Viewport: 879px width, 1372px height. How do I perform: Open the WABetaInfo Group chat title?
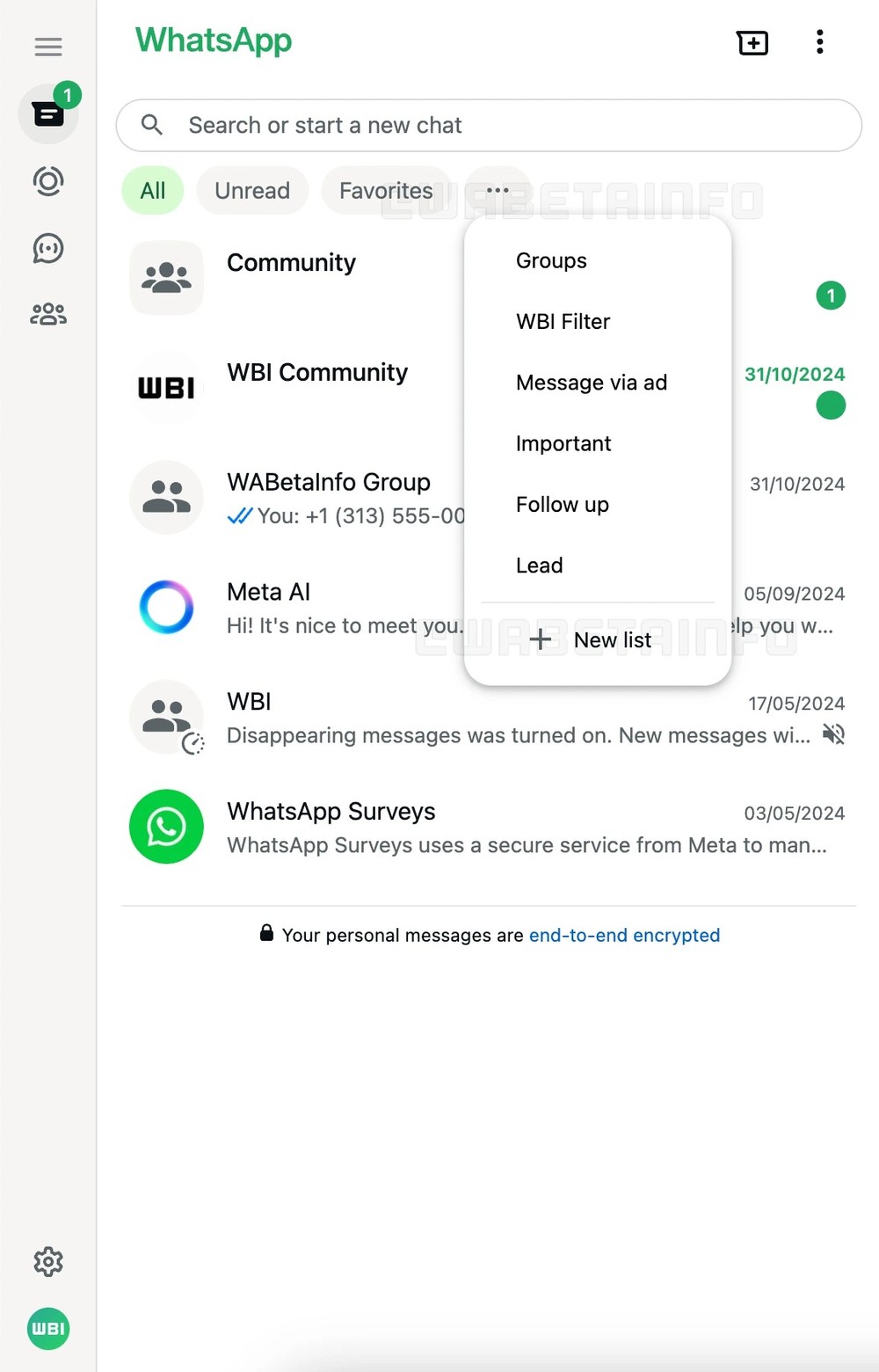(329, 482)
